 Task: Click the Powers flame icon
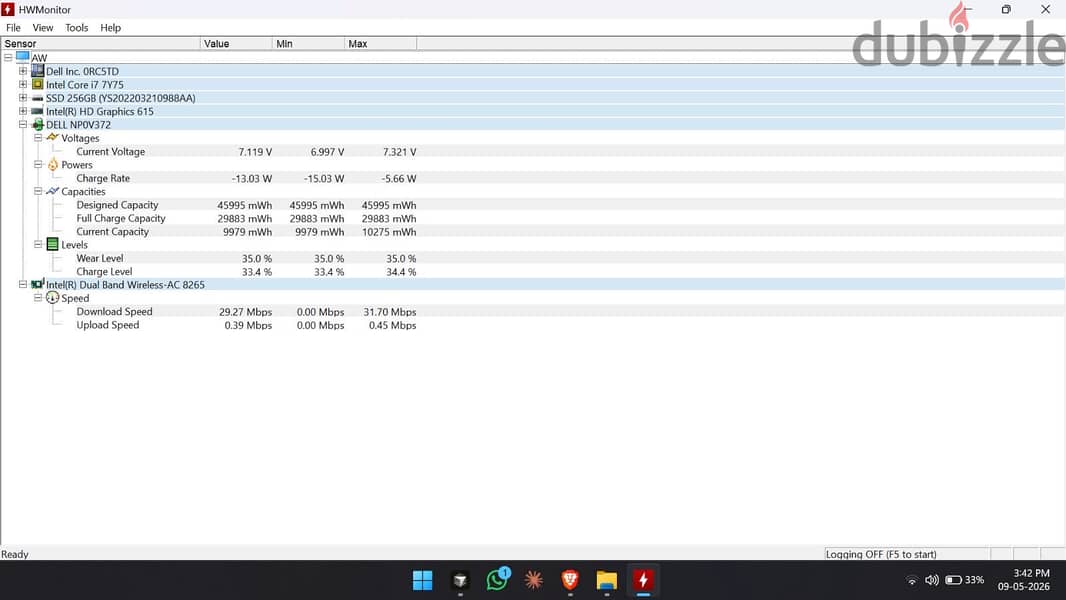pos(53,164)
